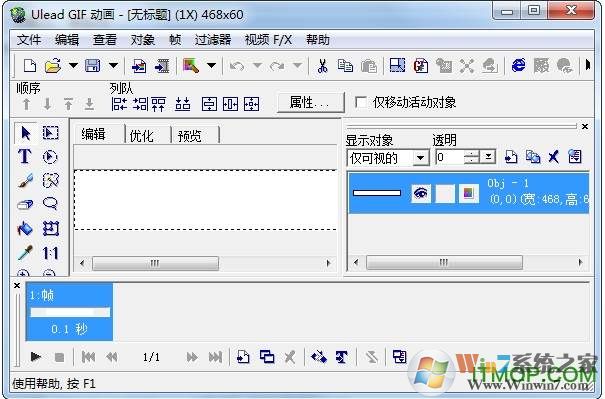Open the 对象 menu
605x399 pixels.
(x=142, y=40)
